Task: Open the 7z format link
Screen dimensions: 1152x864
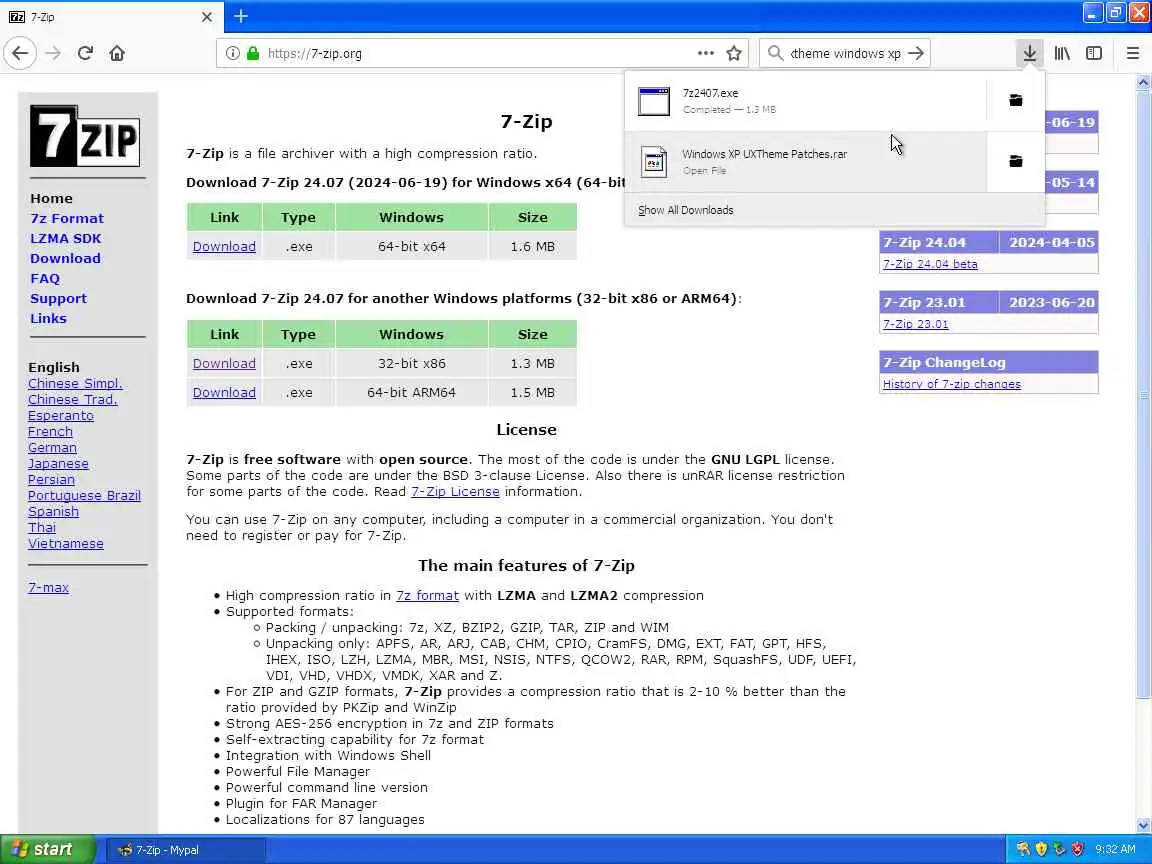Action: pyautogui.click(x=428, y=596)
